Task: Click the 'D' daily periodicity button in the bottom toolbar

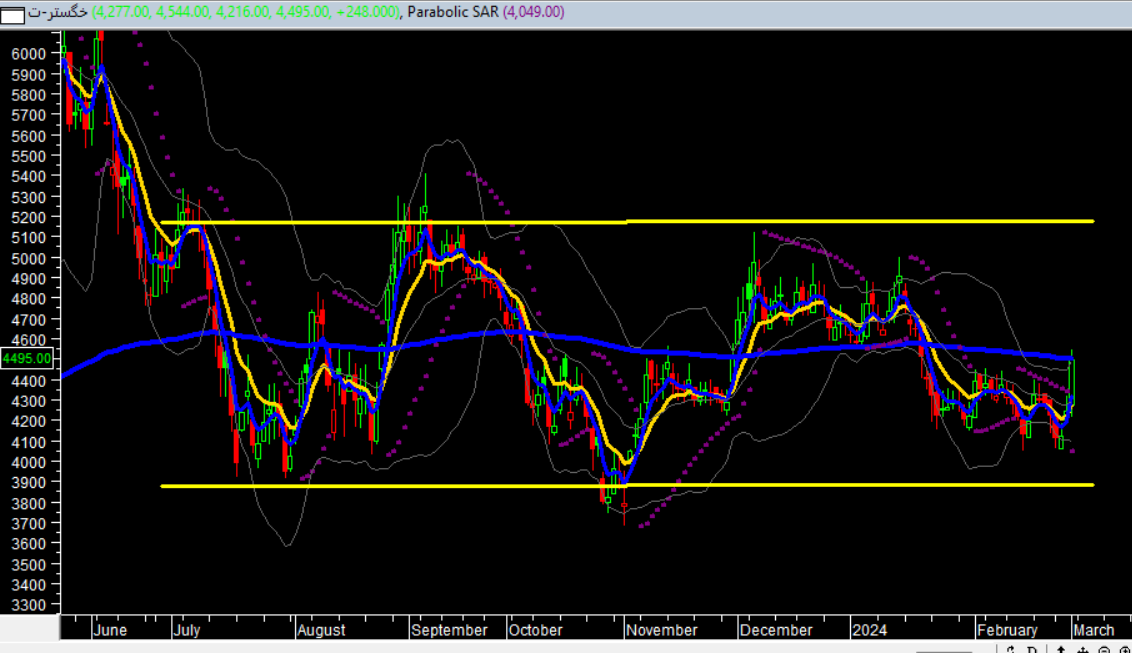Action: (x=1032, y=649)
